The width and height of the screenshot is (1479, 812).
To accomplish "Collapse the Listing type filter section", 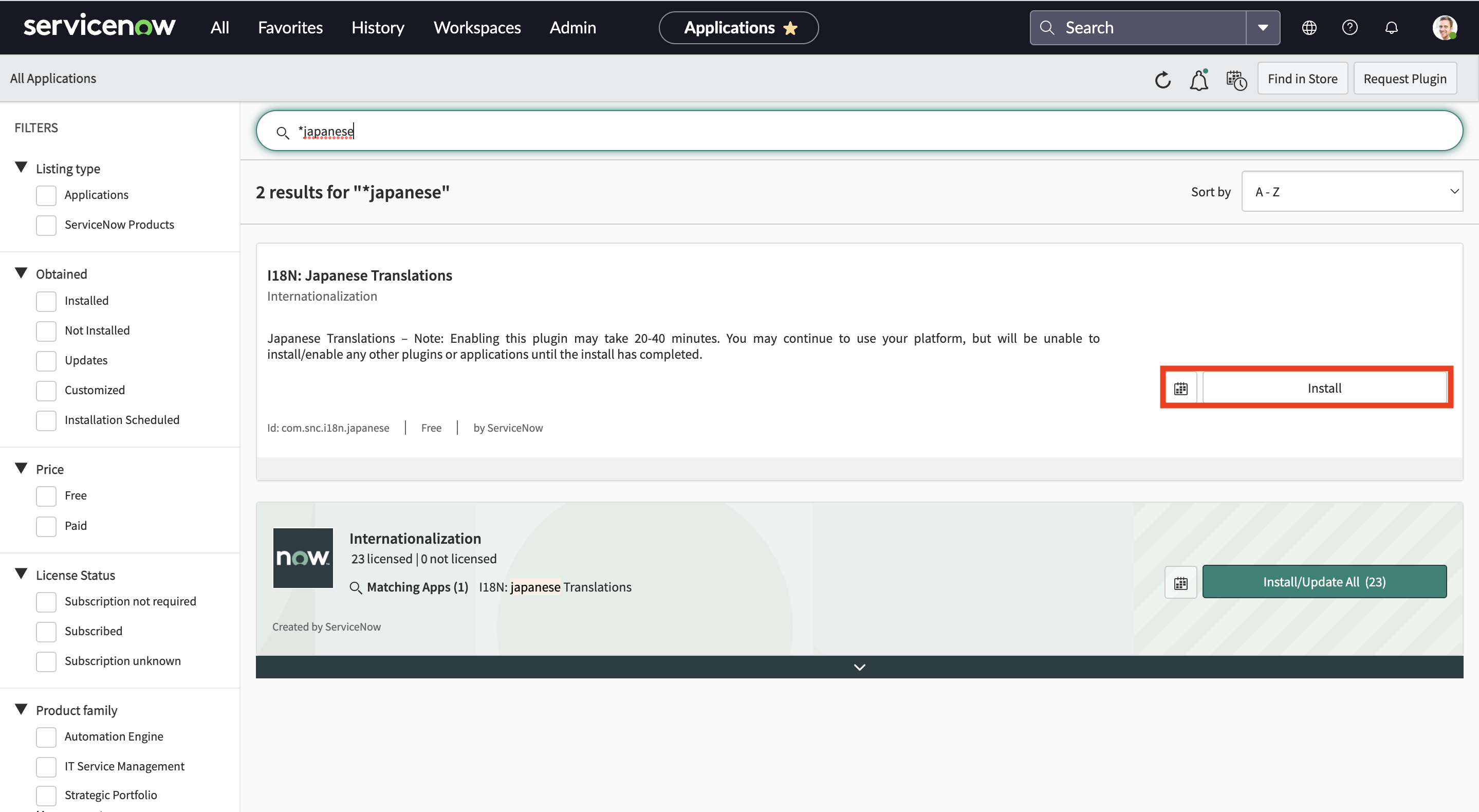I will coord(21,168).
